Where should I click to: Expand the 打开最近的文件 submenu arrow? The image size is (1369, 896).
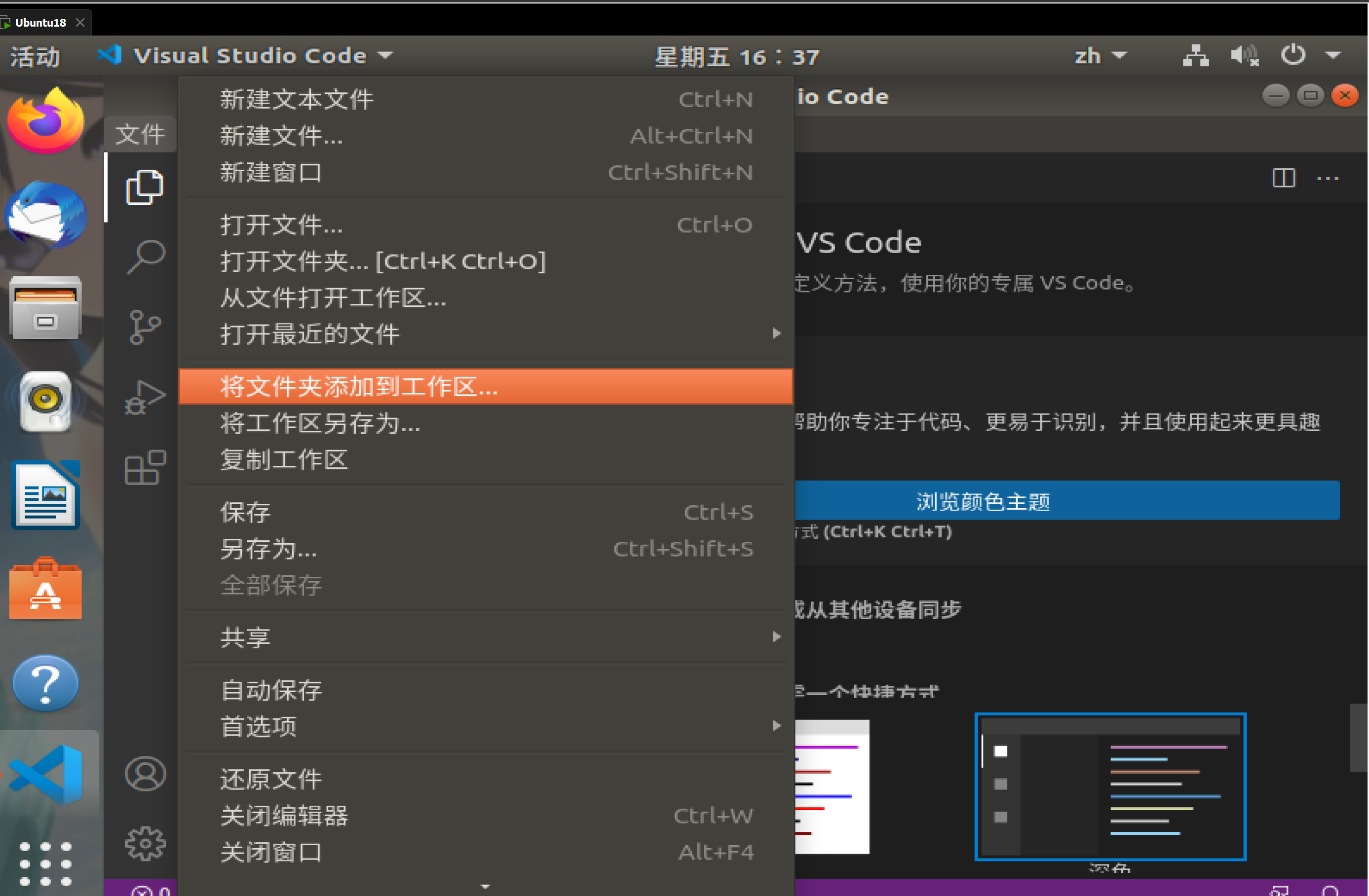pos(776,334)
